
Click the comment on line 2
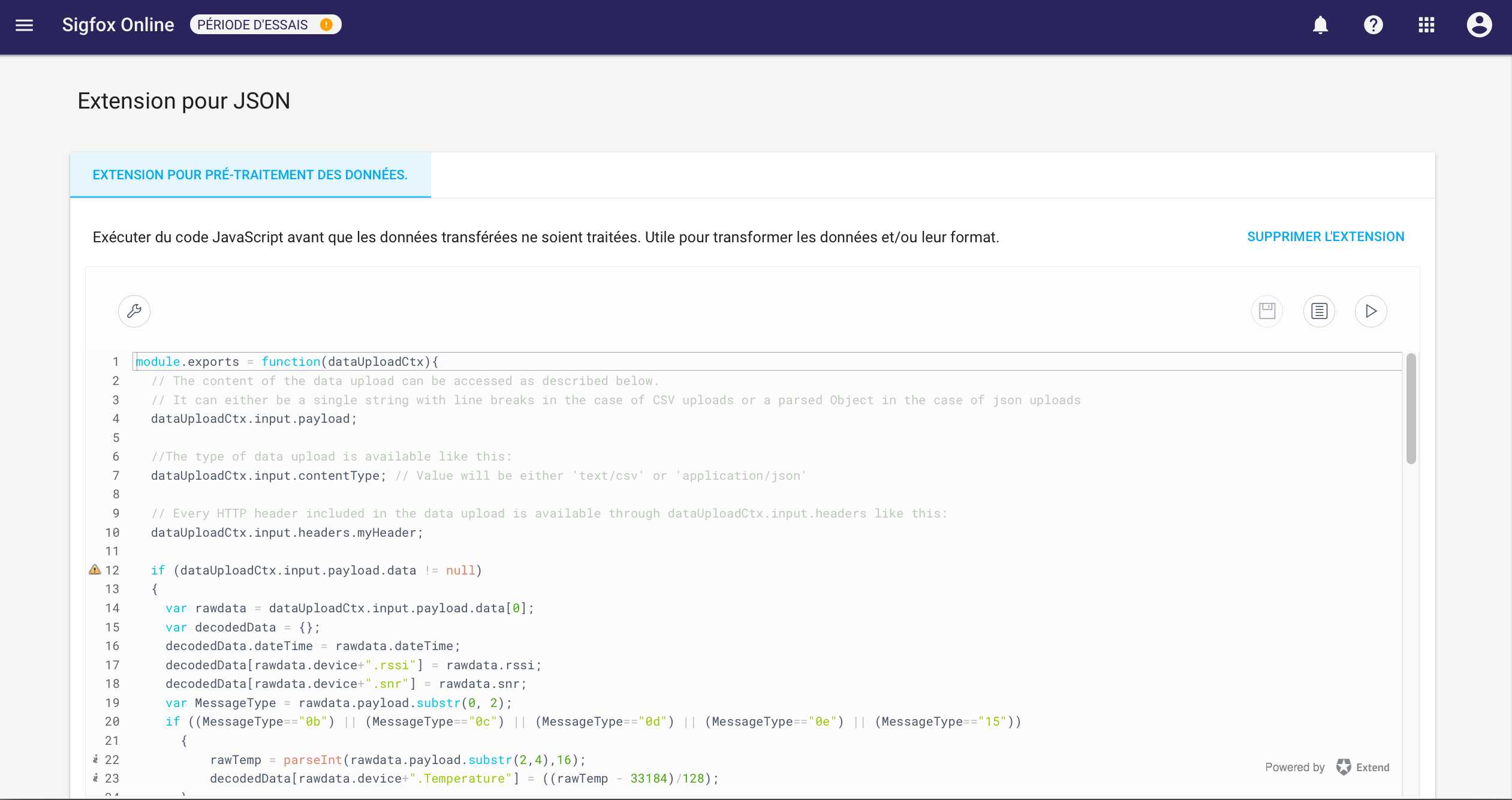[405, 381]
